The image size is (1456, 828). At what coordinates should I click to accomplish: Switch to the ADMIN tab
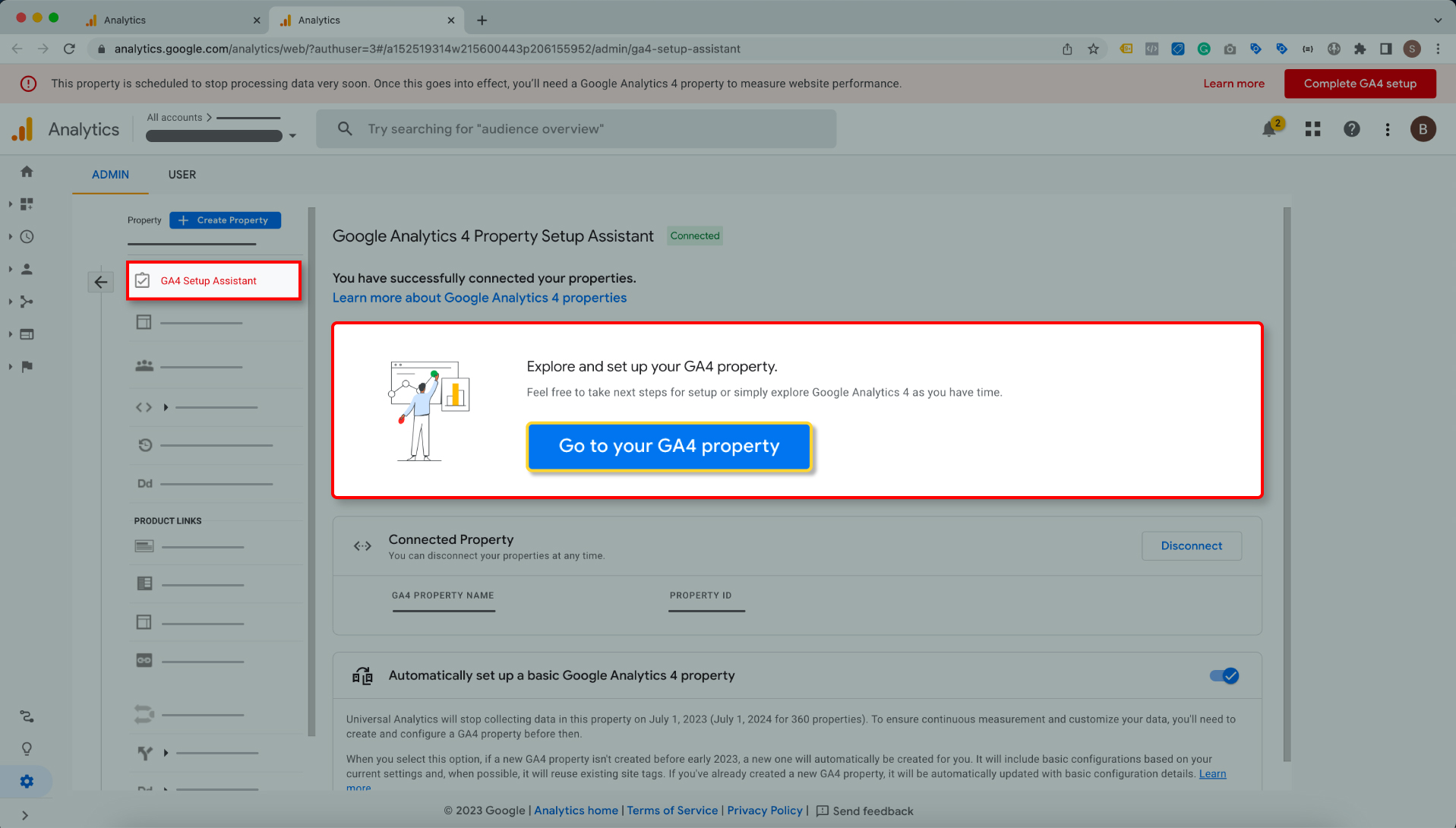point(110,175)
